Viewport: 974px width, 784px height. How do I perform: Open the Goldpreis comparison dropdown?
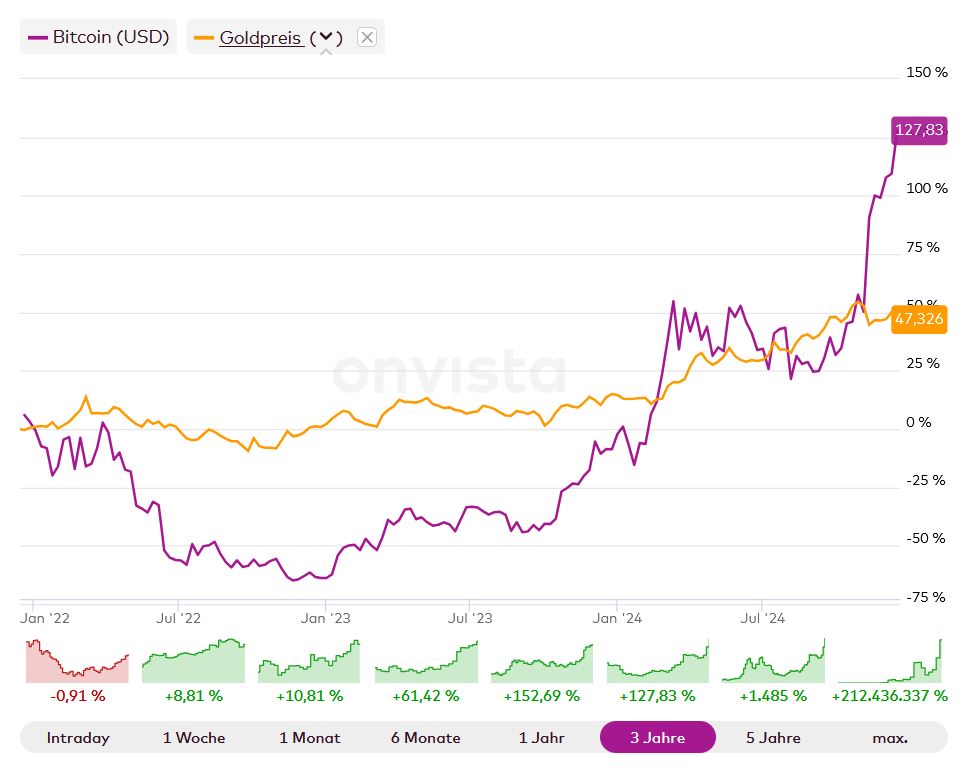[x=325, y=36]
